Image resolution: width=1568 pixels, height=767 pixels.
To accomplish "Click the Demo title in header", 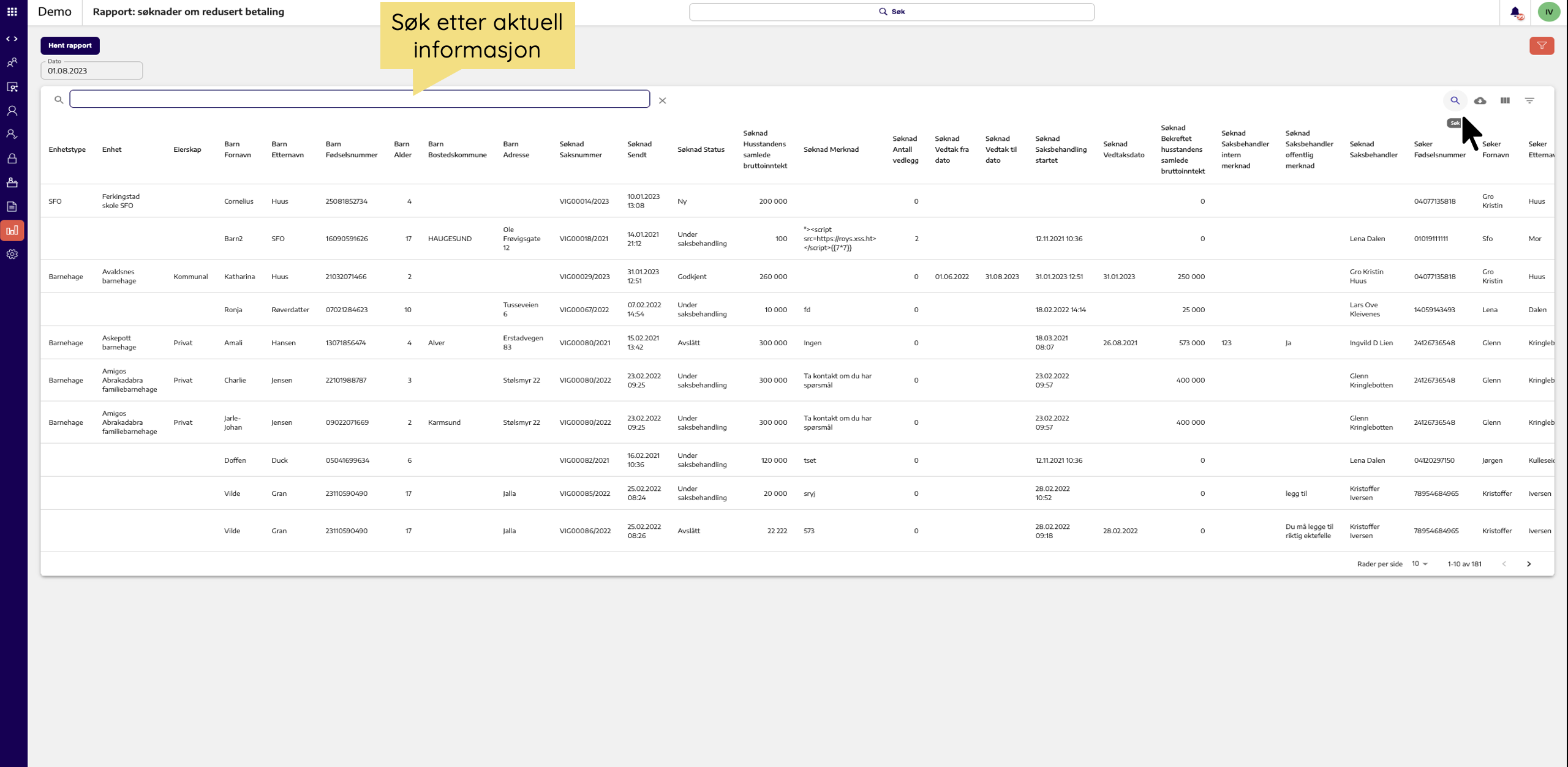I will pyautogui.click(x=55, y=12).
